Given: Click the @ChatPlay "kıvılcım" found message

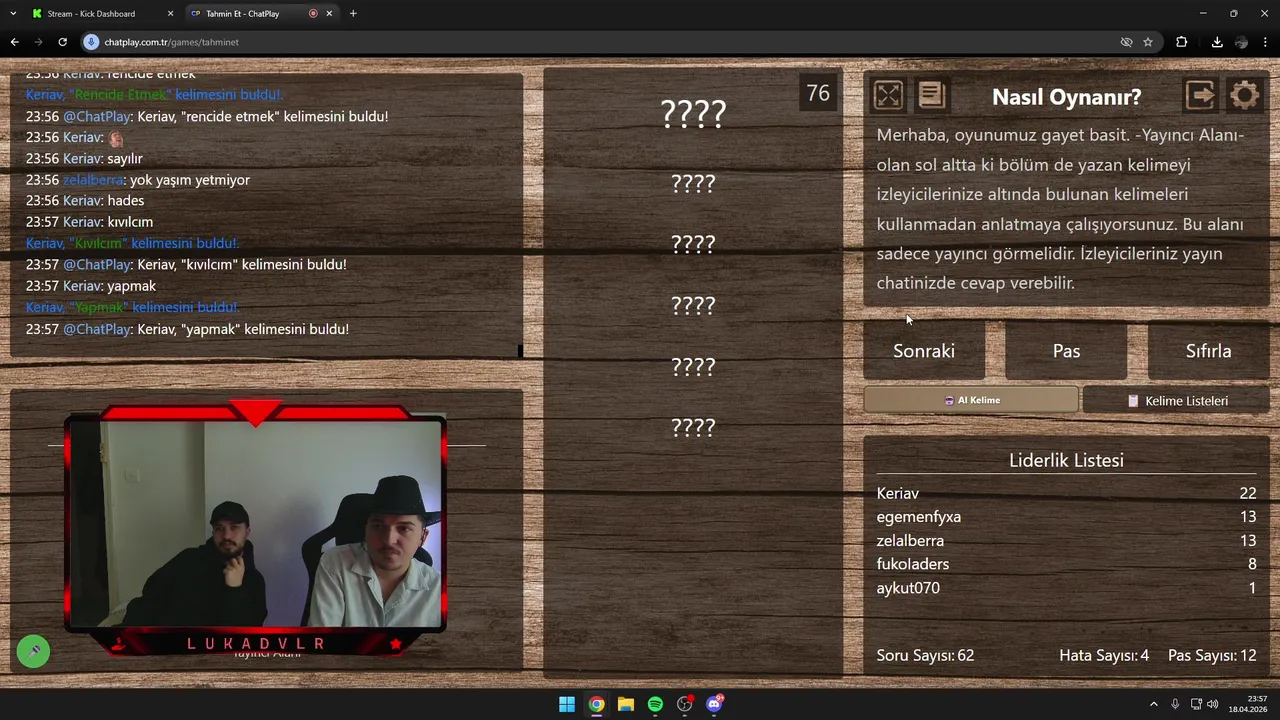Looking at the screenshot, I should click(x=186, y=265).
